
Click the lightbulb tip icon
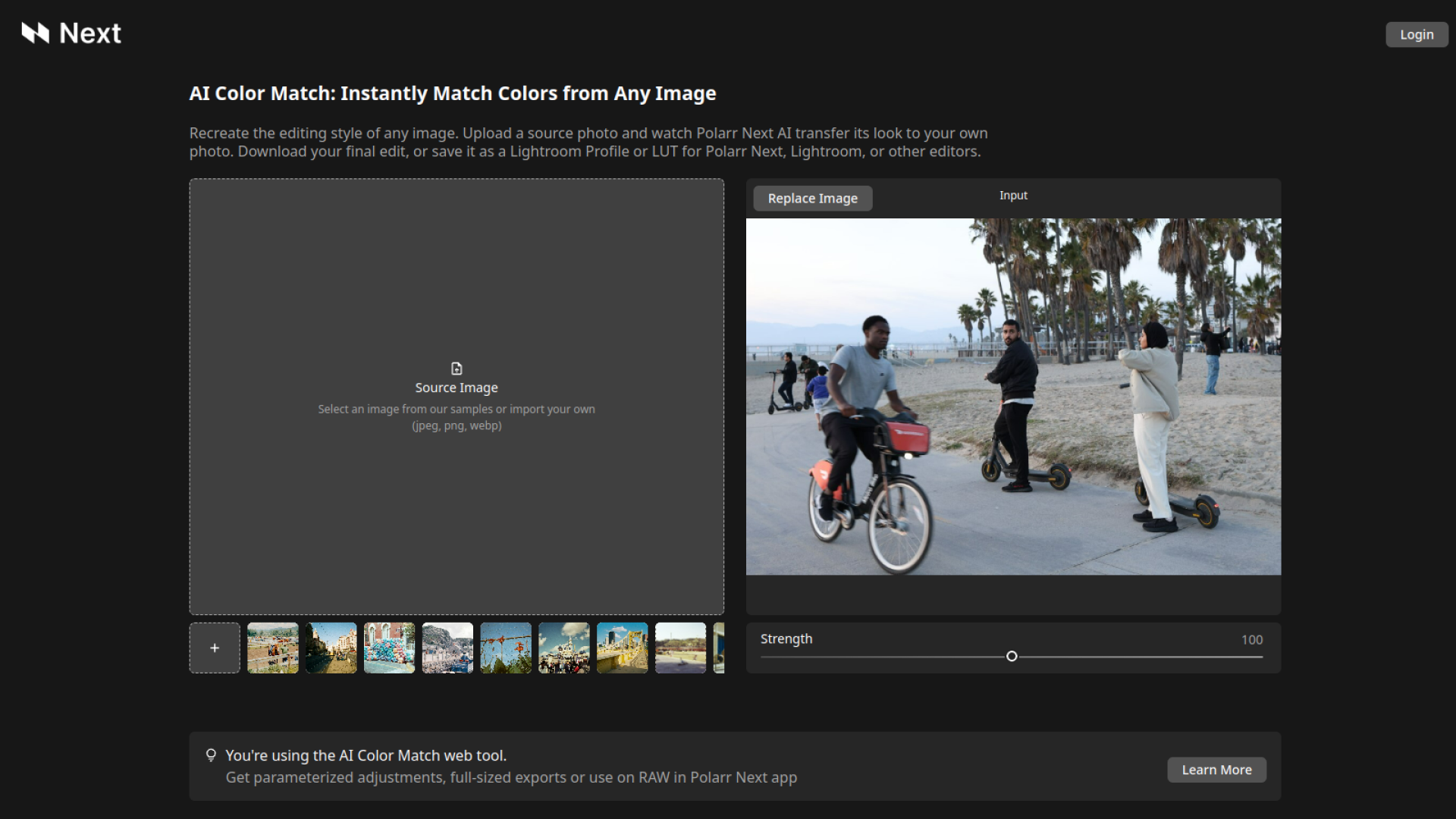(x=211, y=755)
